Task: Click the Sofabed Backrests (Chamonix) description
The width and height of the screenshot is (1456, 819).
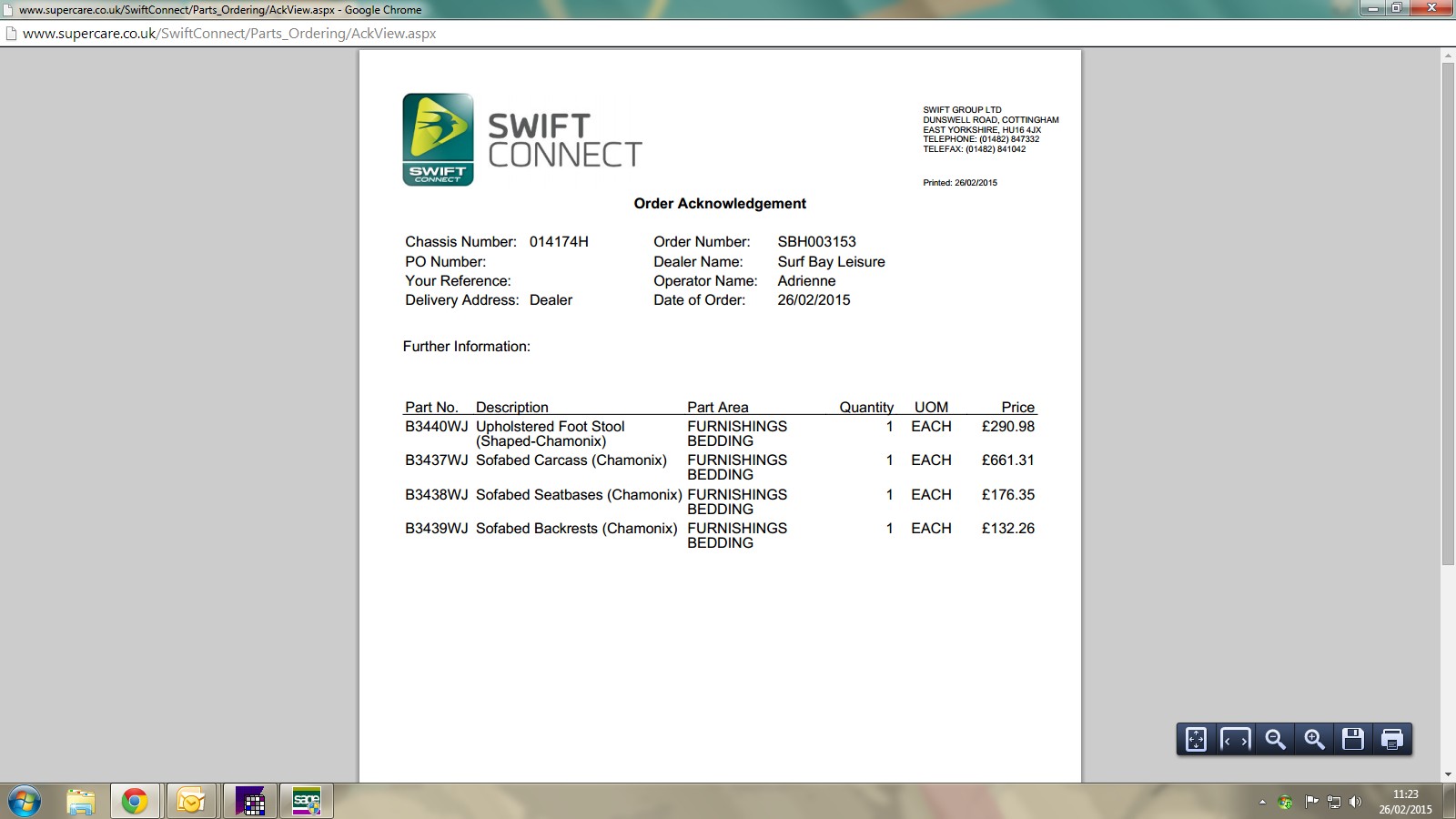Action: (x=577, y=529)
